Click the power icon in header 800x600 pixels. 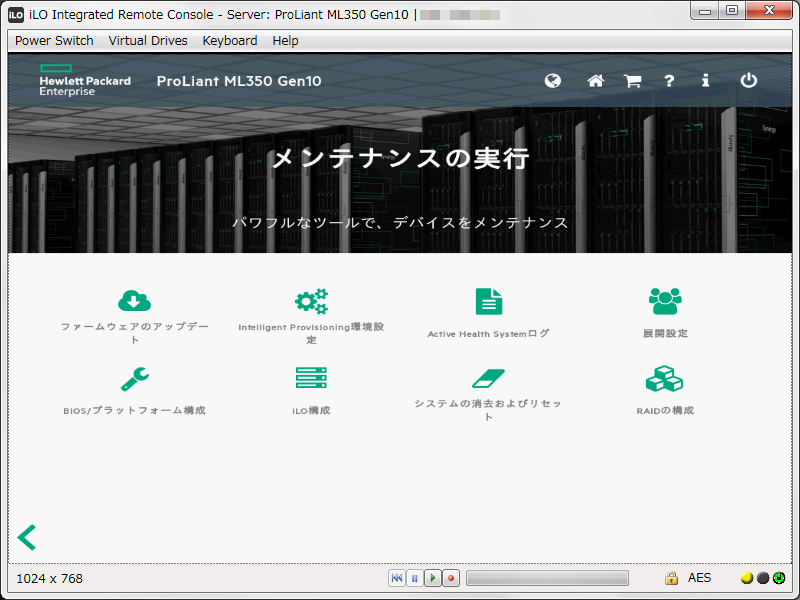click(x=748, y=80)
